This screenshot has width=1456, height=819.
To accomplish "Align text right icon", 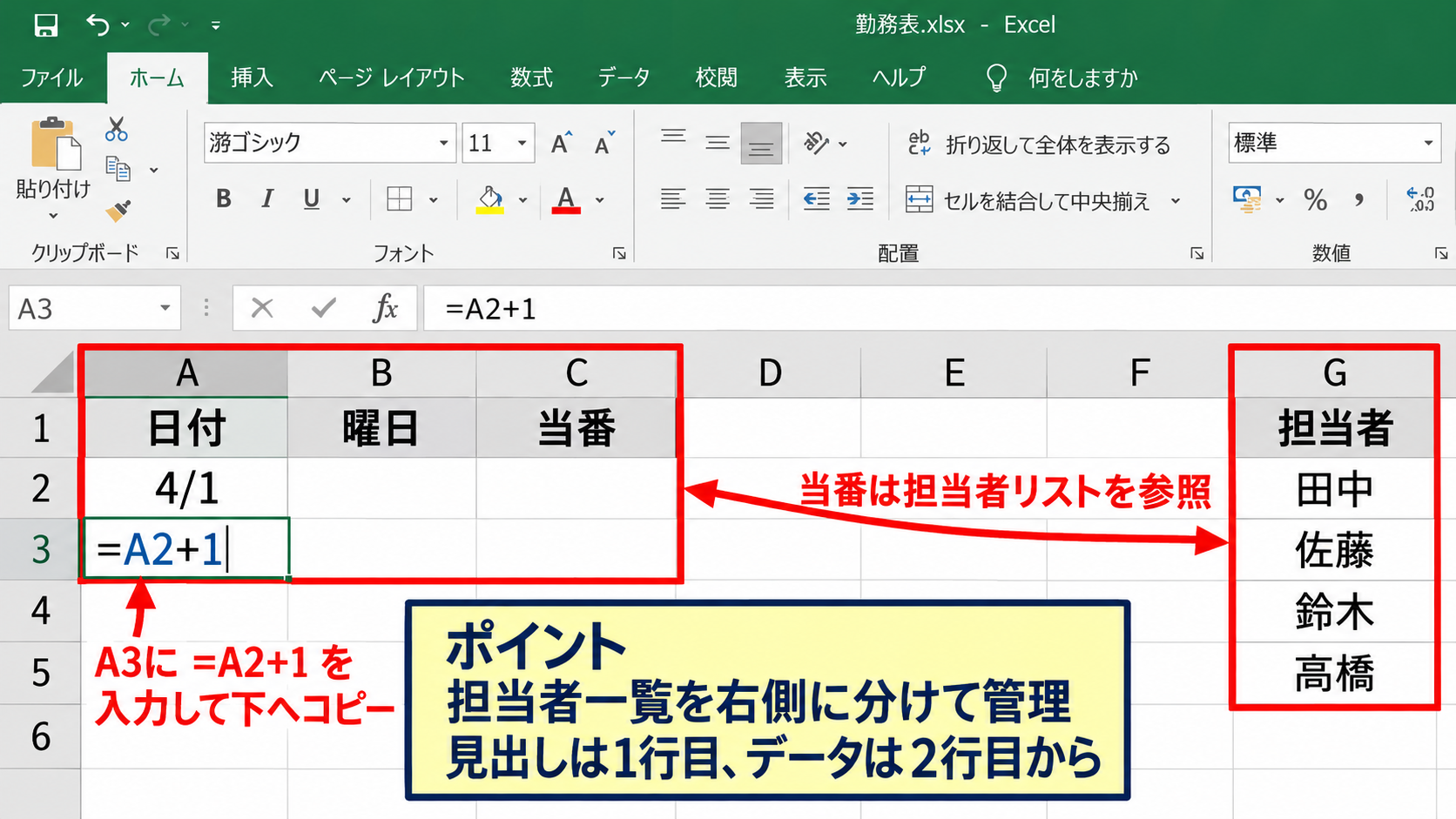I will pyautogui.click(x=762, y=199).
